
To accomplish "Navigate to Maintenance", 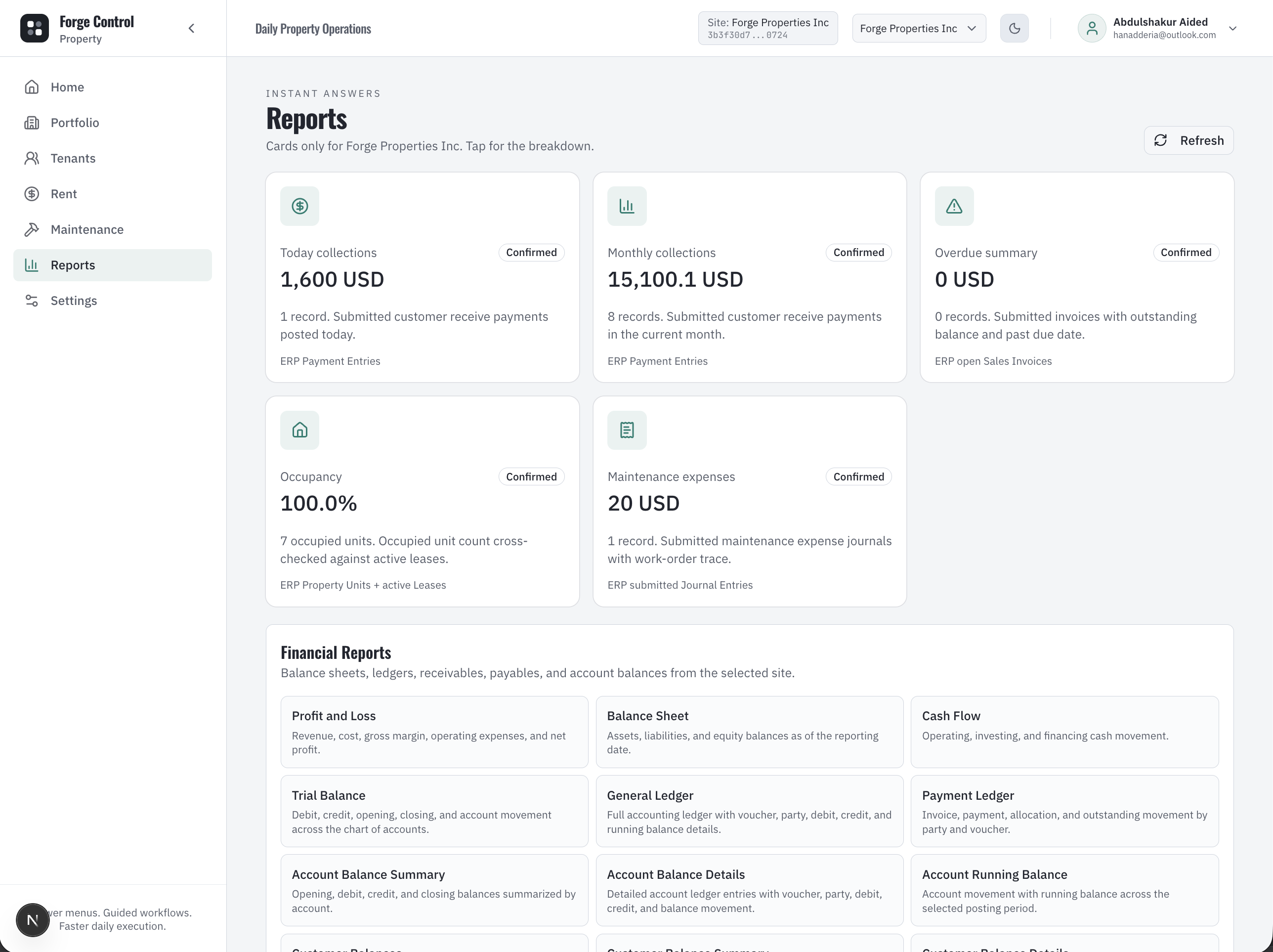I will 113,230.
